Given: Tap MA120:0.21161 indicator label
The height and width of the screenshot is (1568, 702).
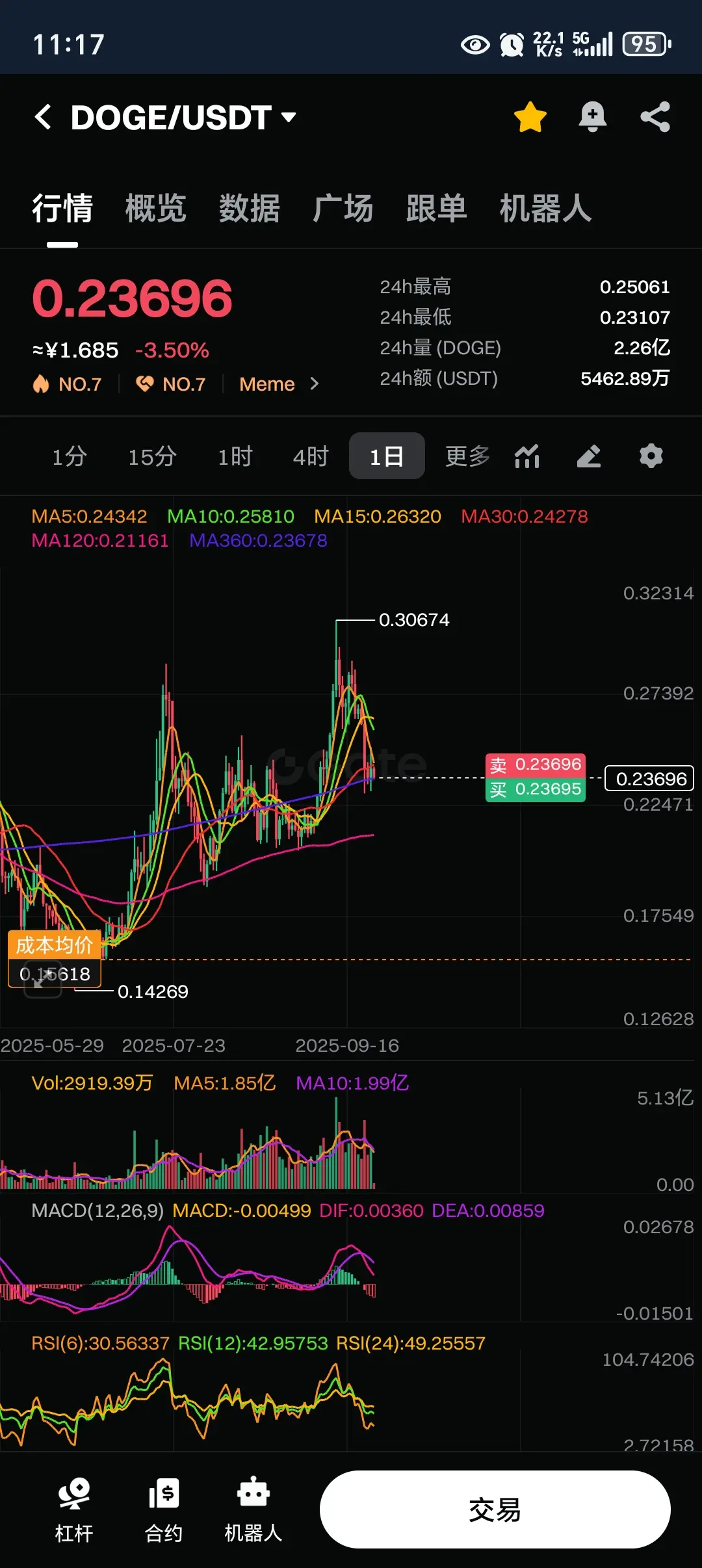Looking at the screenshot, I should click(100, 541).
